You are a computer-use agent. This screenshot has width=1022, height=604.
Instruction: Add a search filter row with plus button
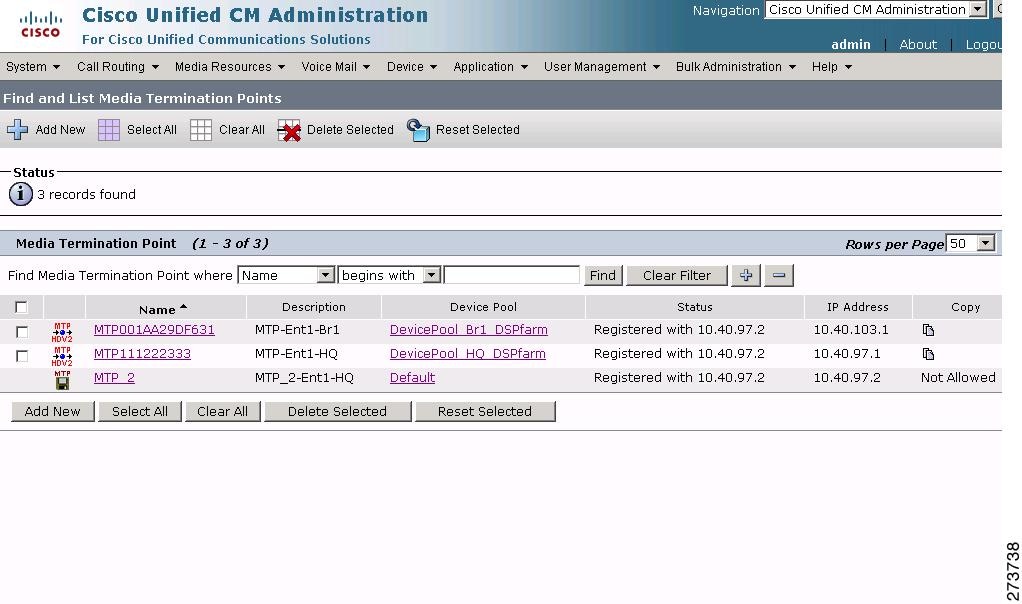click(746, 276)
